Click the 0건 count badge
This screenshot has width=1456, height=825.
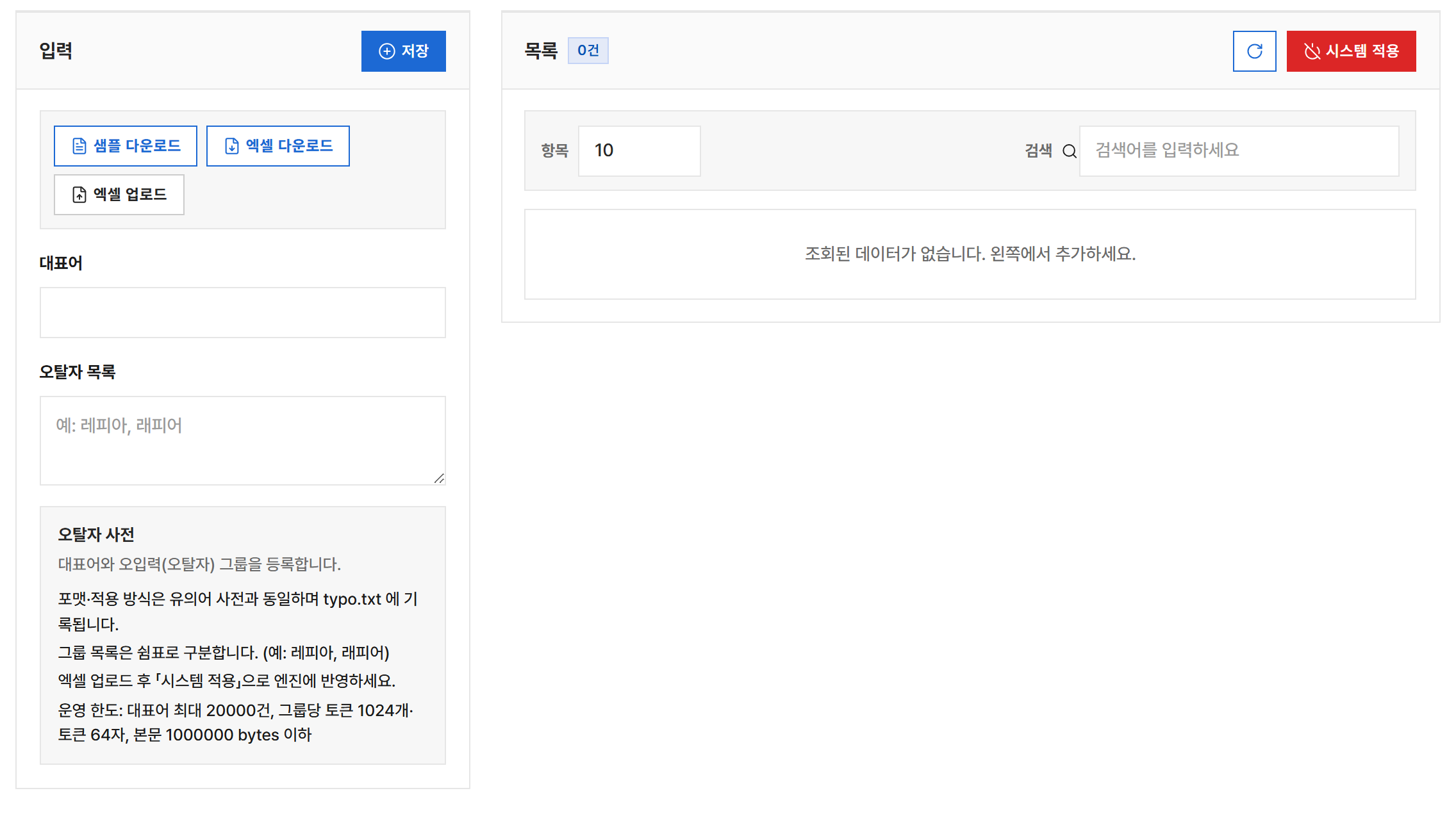pos(588,51)
